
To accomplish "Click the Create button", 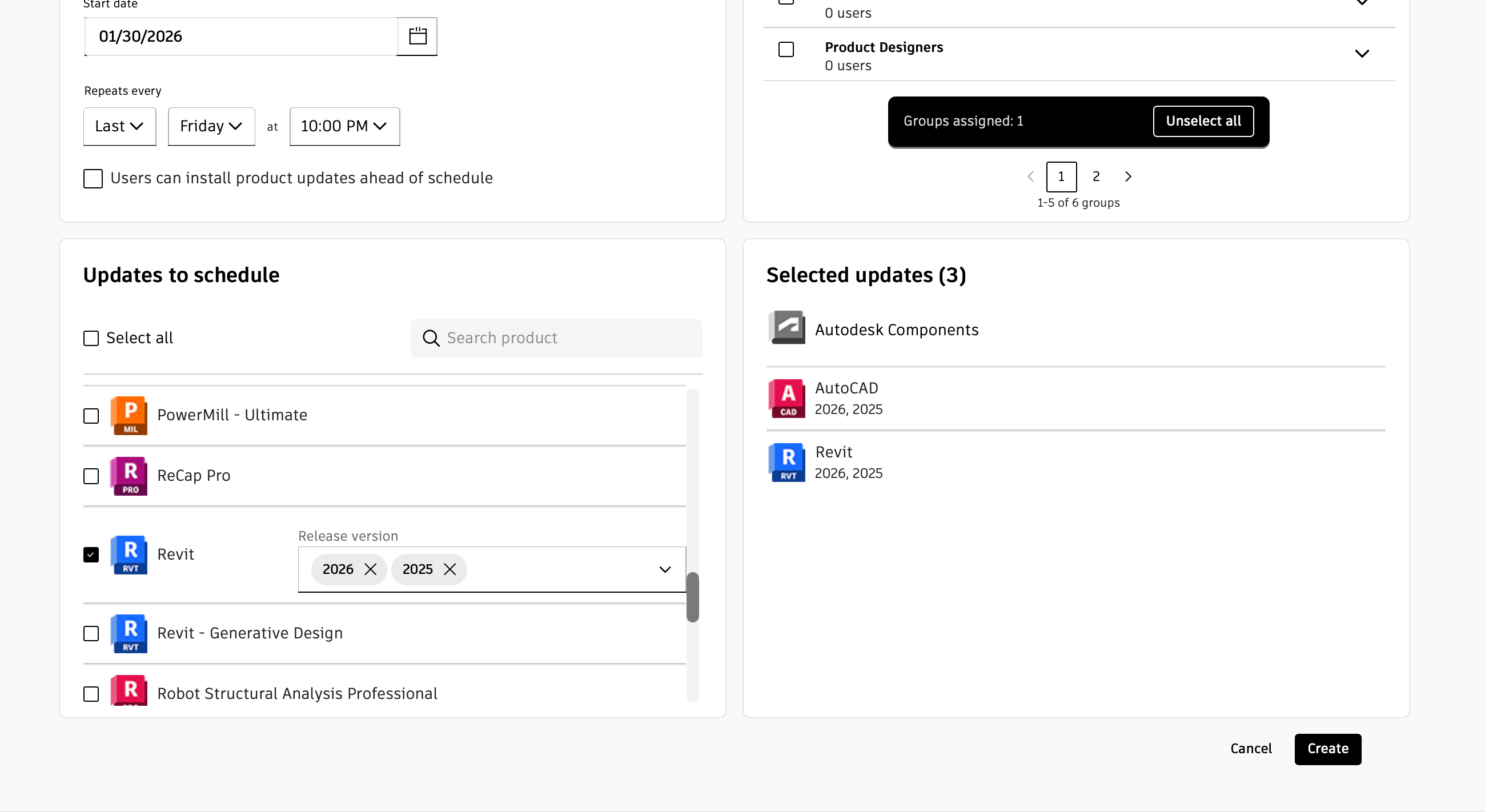I will pyautogui.click(x=1327, y=749).
